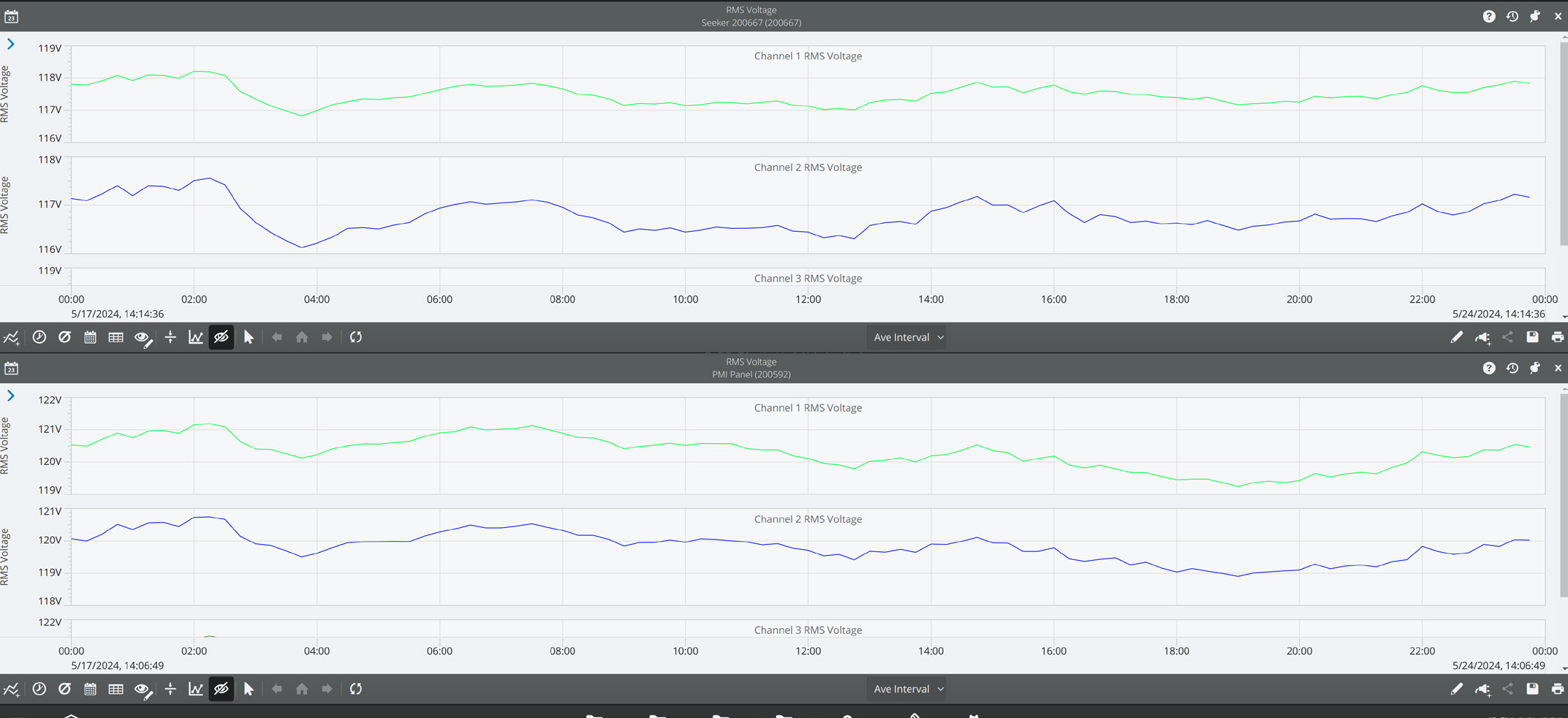Click the home reset view button on Seeker toolbar
The image size is (1568, 718).
pyautogui.click(x=302, y=337)
